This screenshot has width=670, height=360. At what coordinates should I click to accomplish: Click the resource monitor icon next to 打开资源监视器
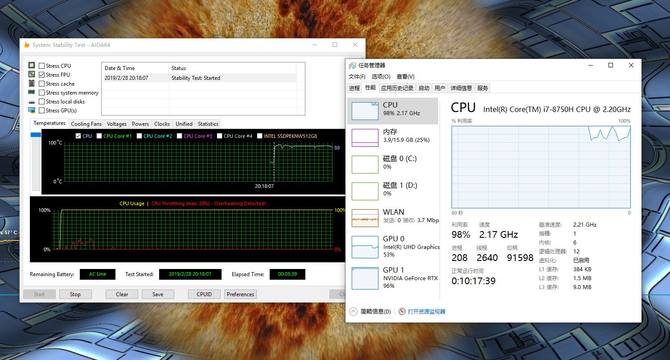[x=402, y=311]
